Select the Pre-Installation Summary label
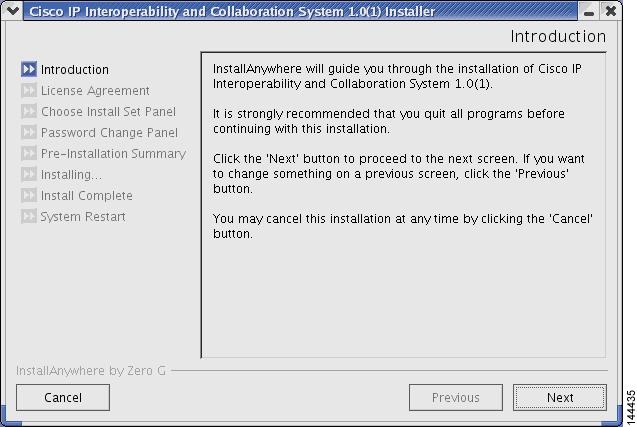The height and width of the screenshot is (427, 637). point(113,154)
